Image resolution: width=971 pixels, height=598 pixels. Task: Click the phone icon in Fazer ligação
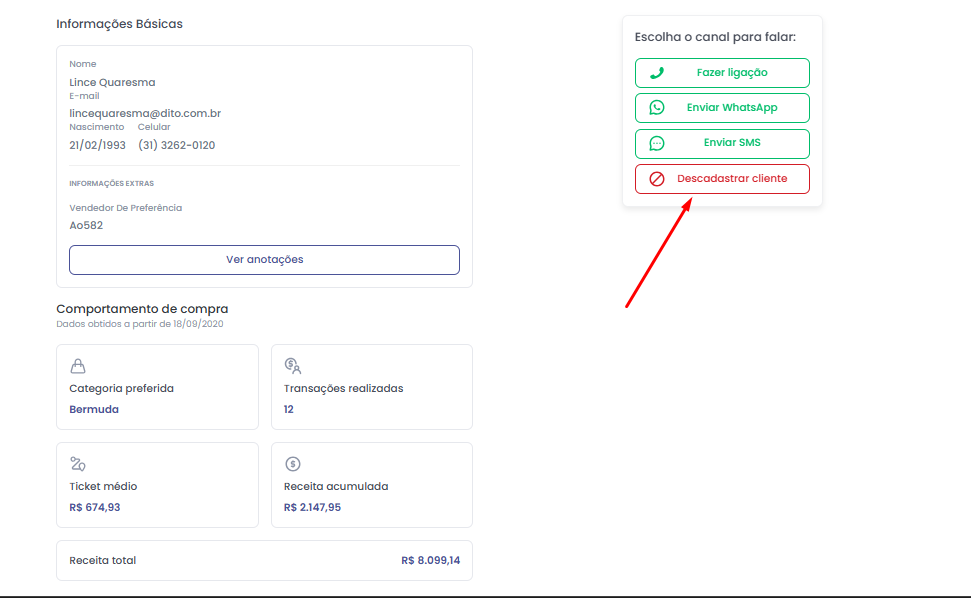point(657,73)
